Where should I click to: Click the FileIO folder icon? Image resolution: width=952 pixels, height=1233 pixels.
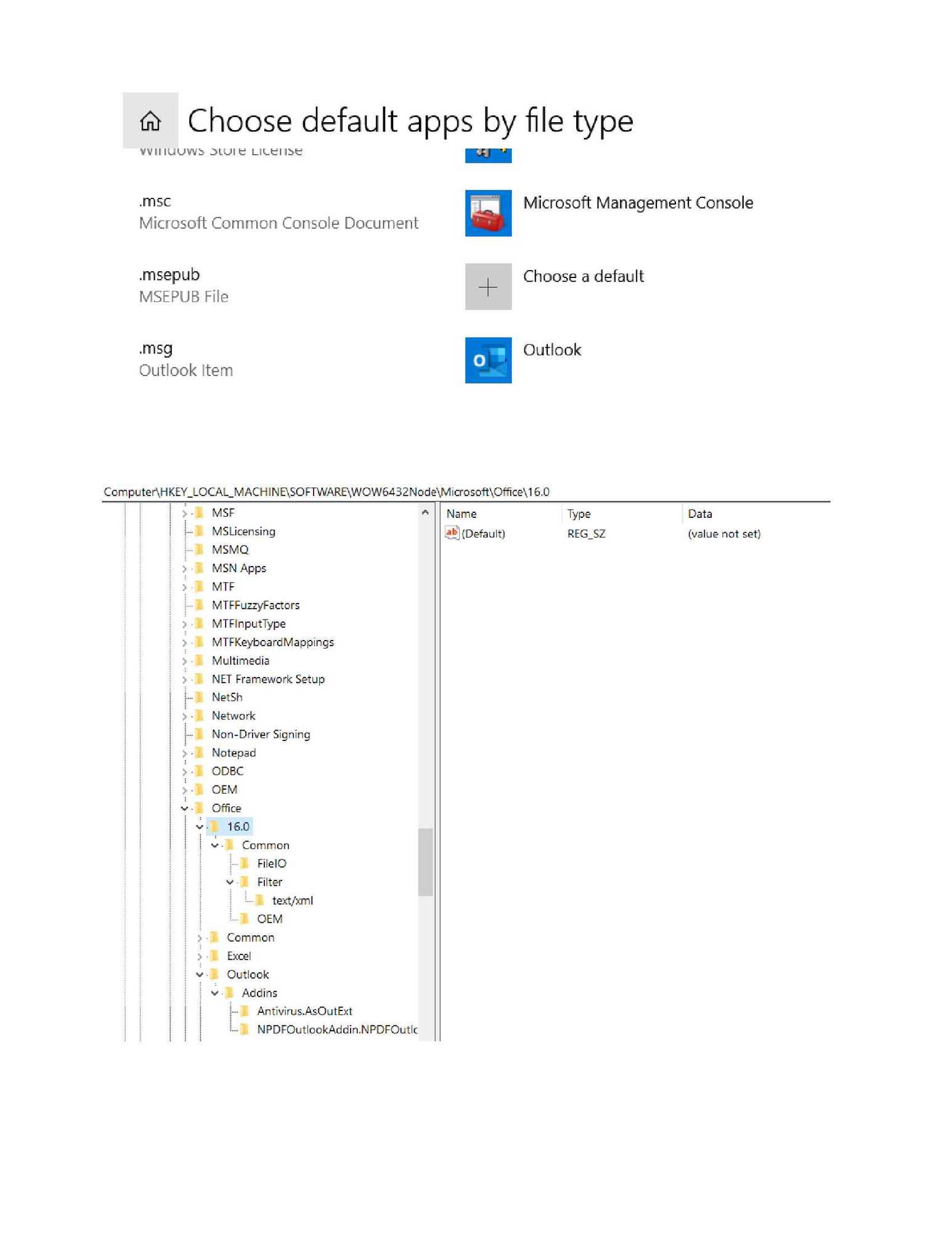(245, 863)
